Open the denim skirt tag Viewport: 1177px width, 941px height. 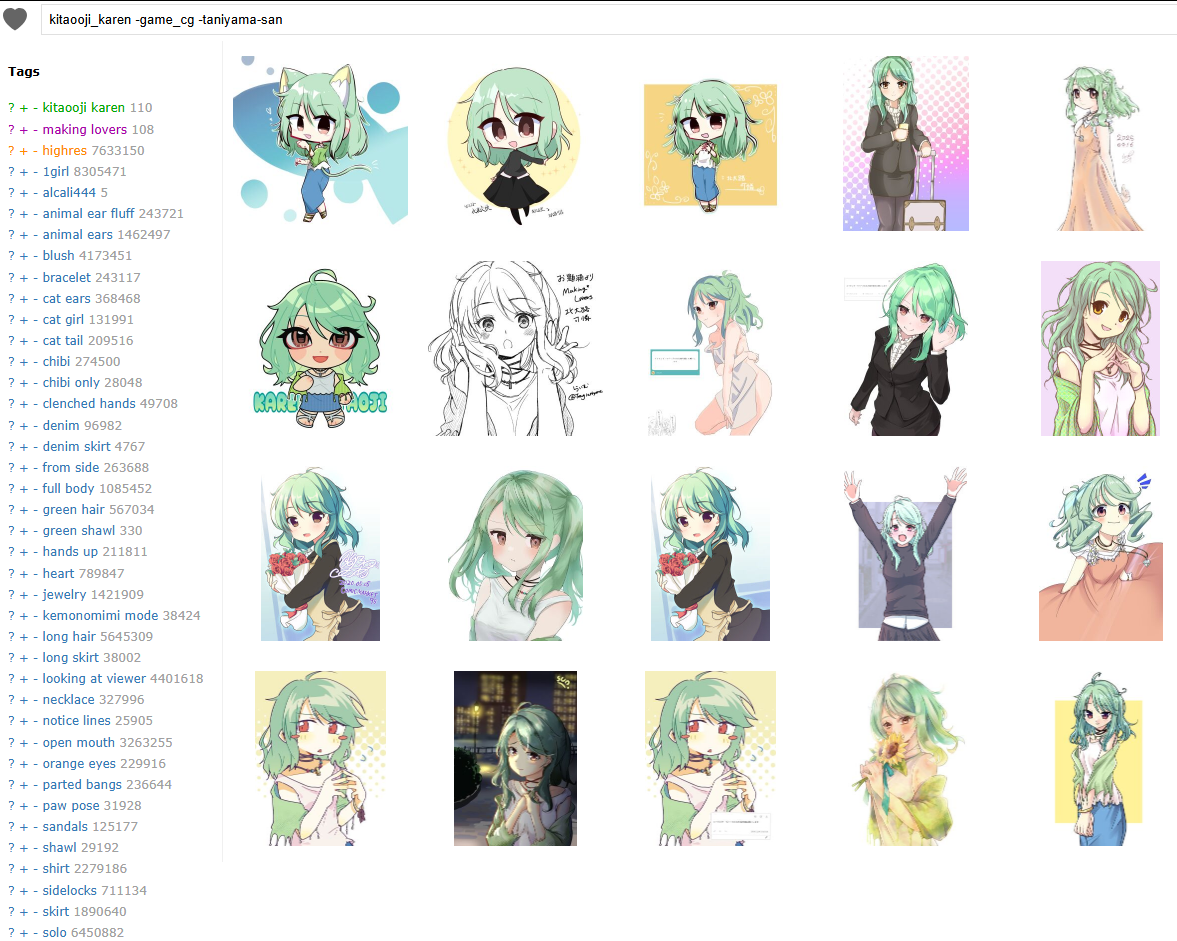coord(77,446)
